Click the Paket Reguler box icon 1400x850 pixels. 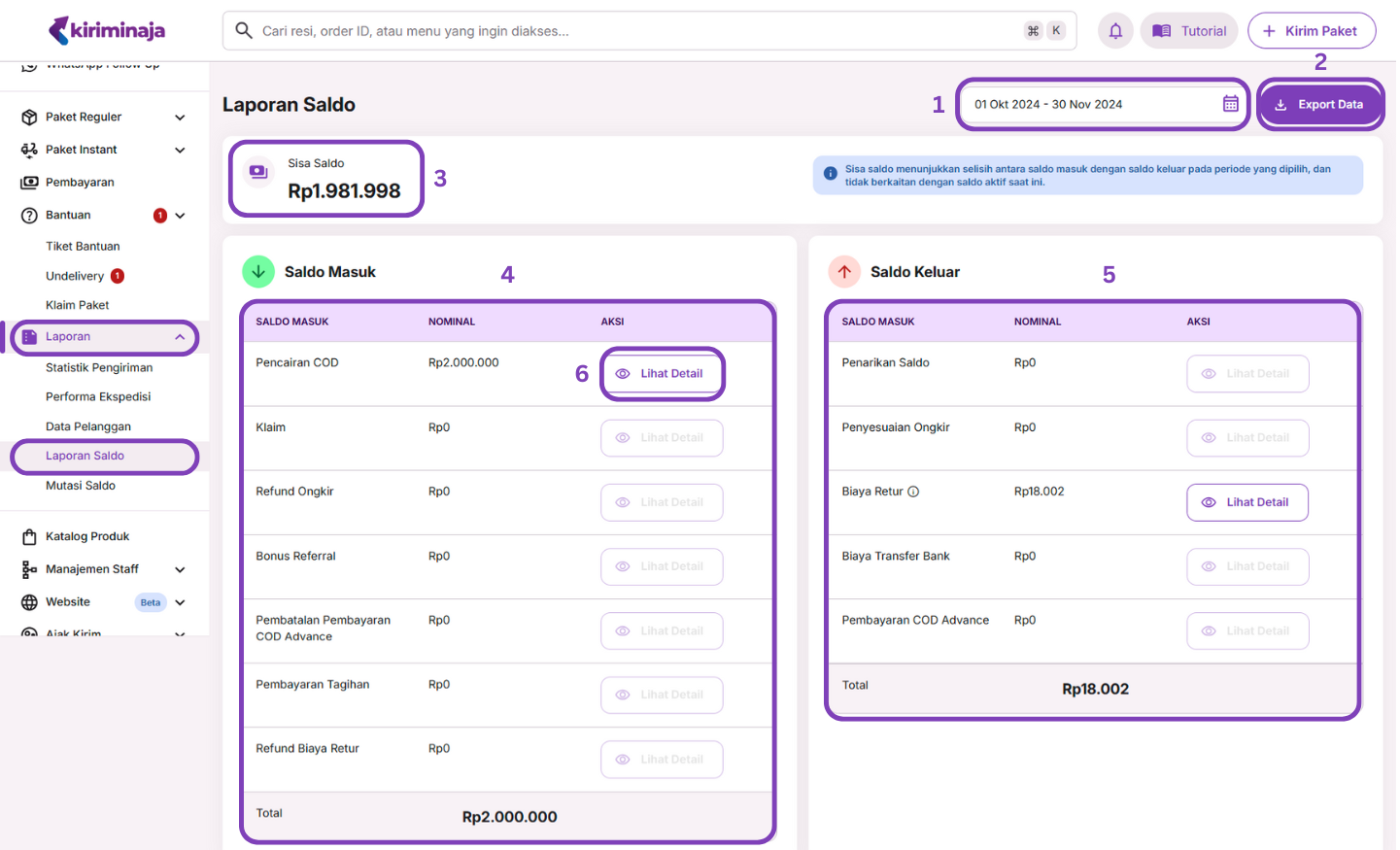tap(29, 117)
